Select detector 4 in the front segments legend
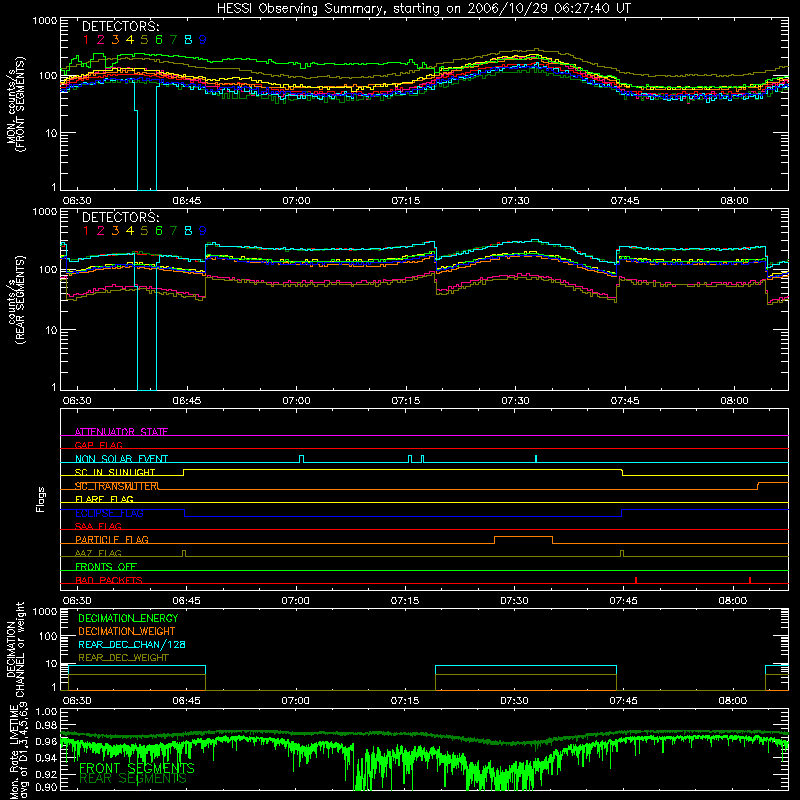 tap(130, 39)
